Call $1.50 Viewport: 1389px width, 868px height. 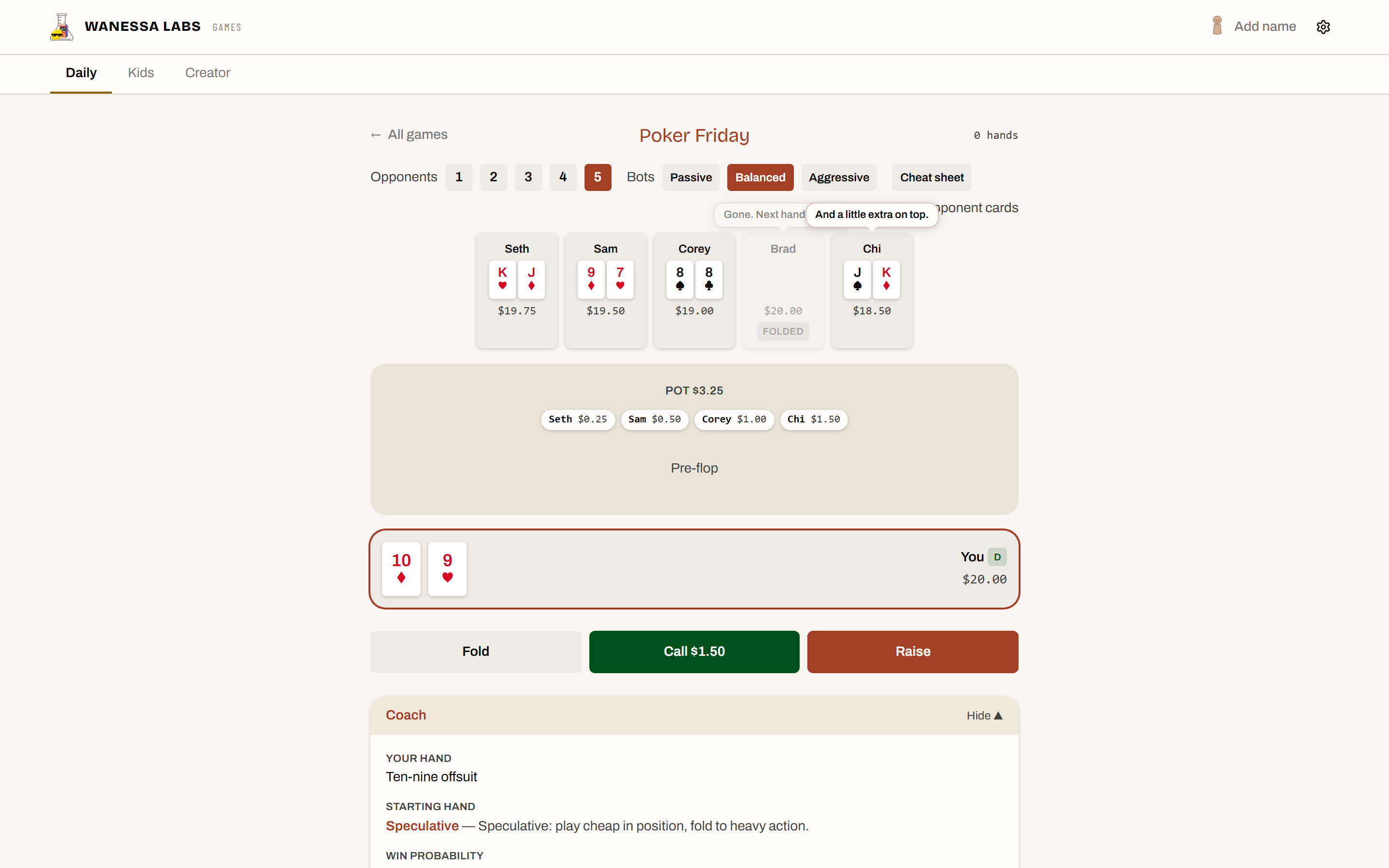tap(694, 651)
